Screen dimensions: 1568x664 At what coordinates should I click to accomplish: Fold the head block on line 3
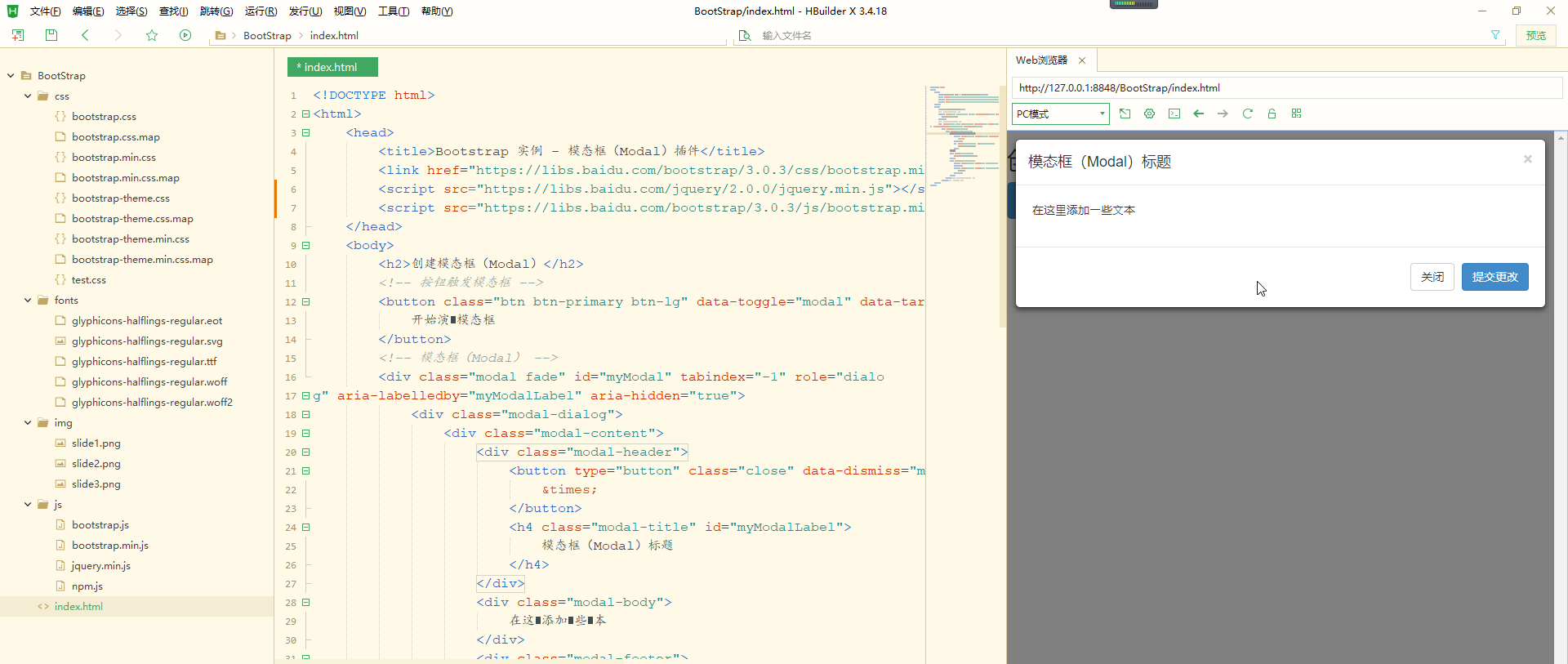[306, 132]
